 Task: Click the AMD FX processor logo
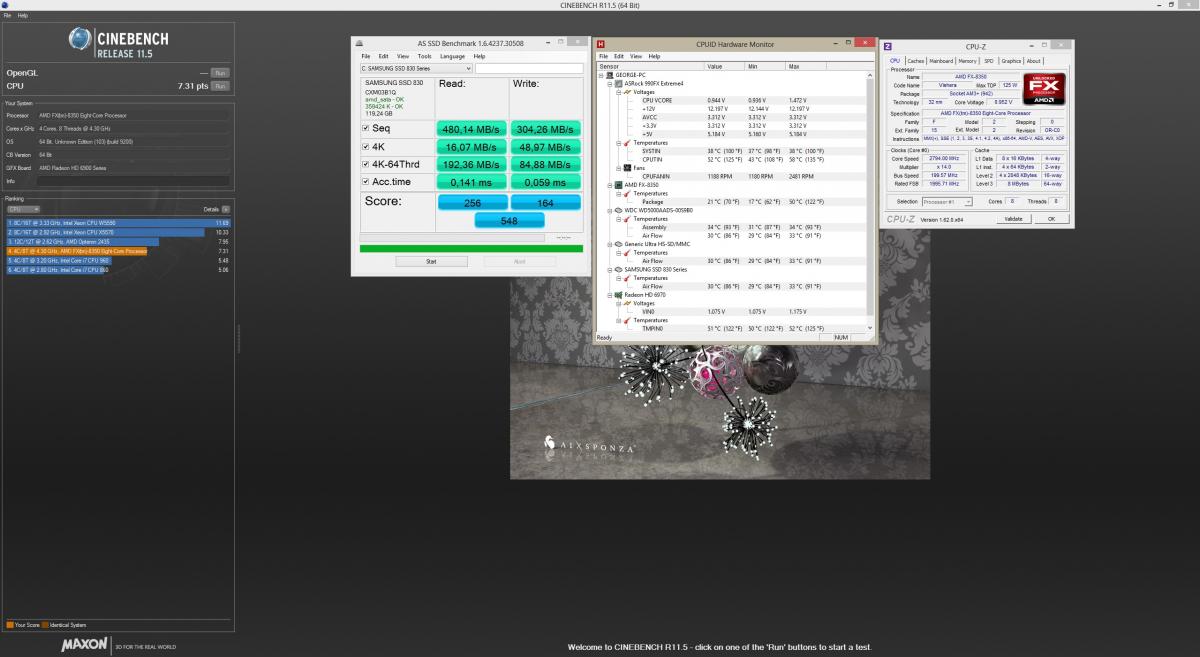(x=1043, y=90)
